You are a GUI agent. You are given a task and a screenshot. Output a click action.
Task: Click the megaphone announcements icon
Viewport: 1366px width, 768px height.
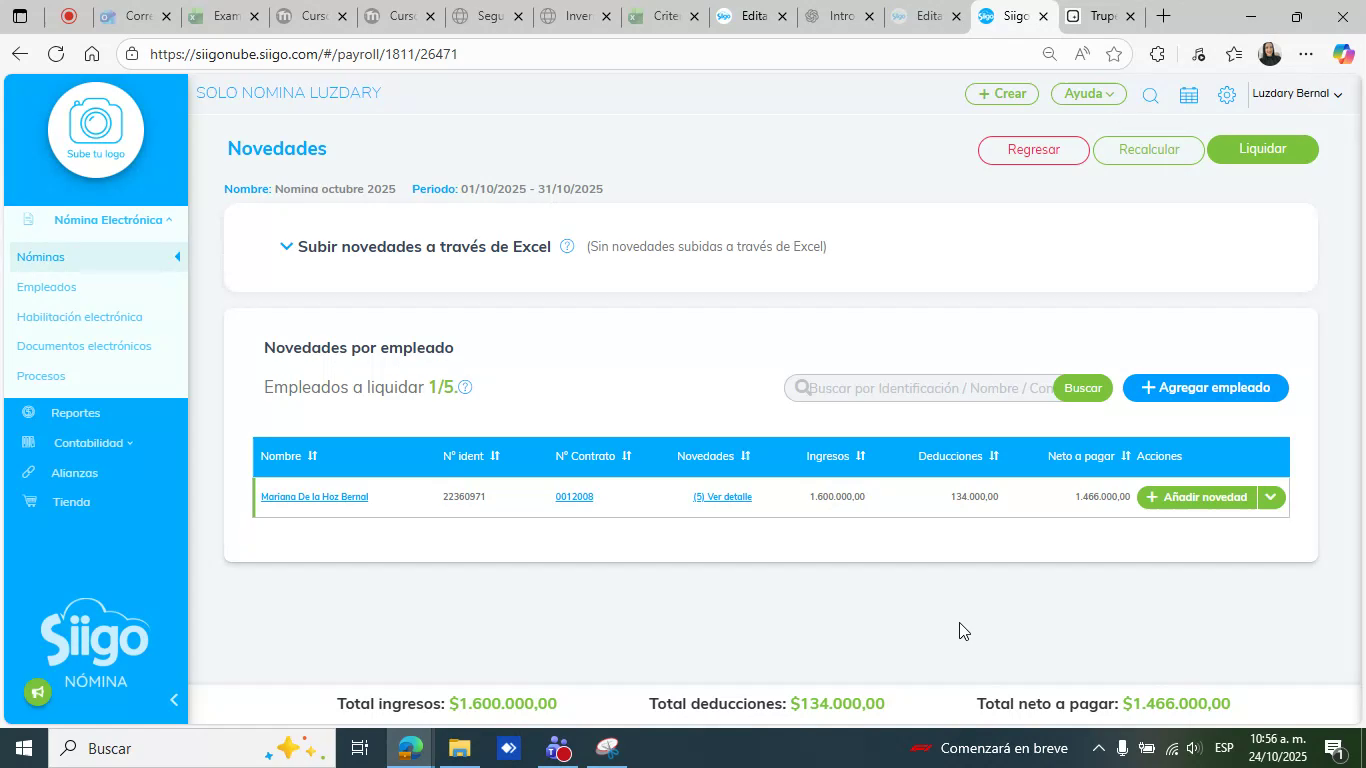[x=38, y=692]
